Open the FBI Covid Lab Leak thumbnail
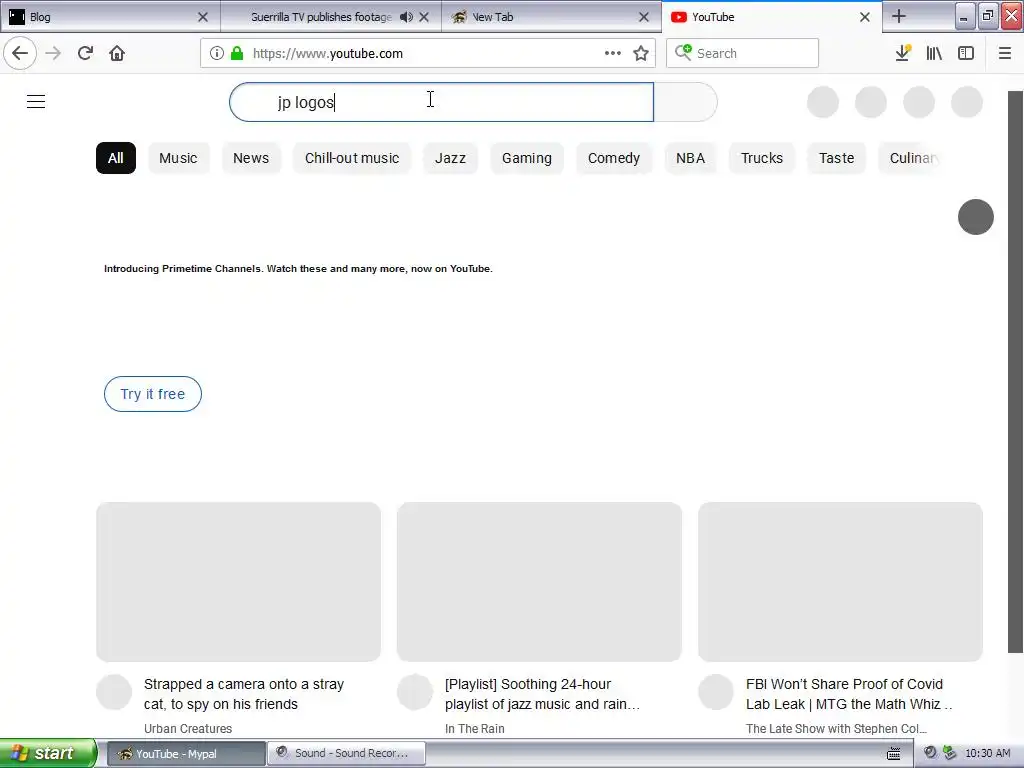The height and width of the screenshot is (768, 1024). pyautogui.click(x=840, y=582)
